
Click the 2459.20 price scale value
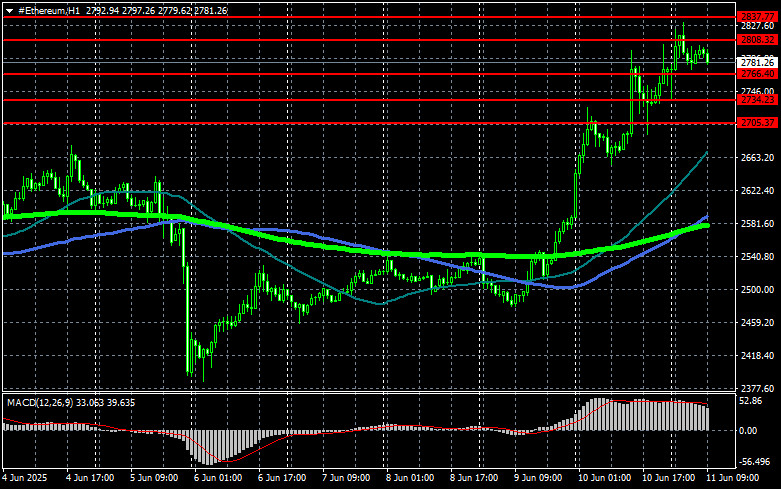(757, 323)
